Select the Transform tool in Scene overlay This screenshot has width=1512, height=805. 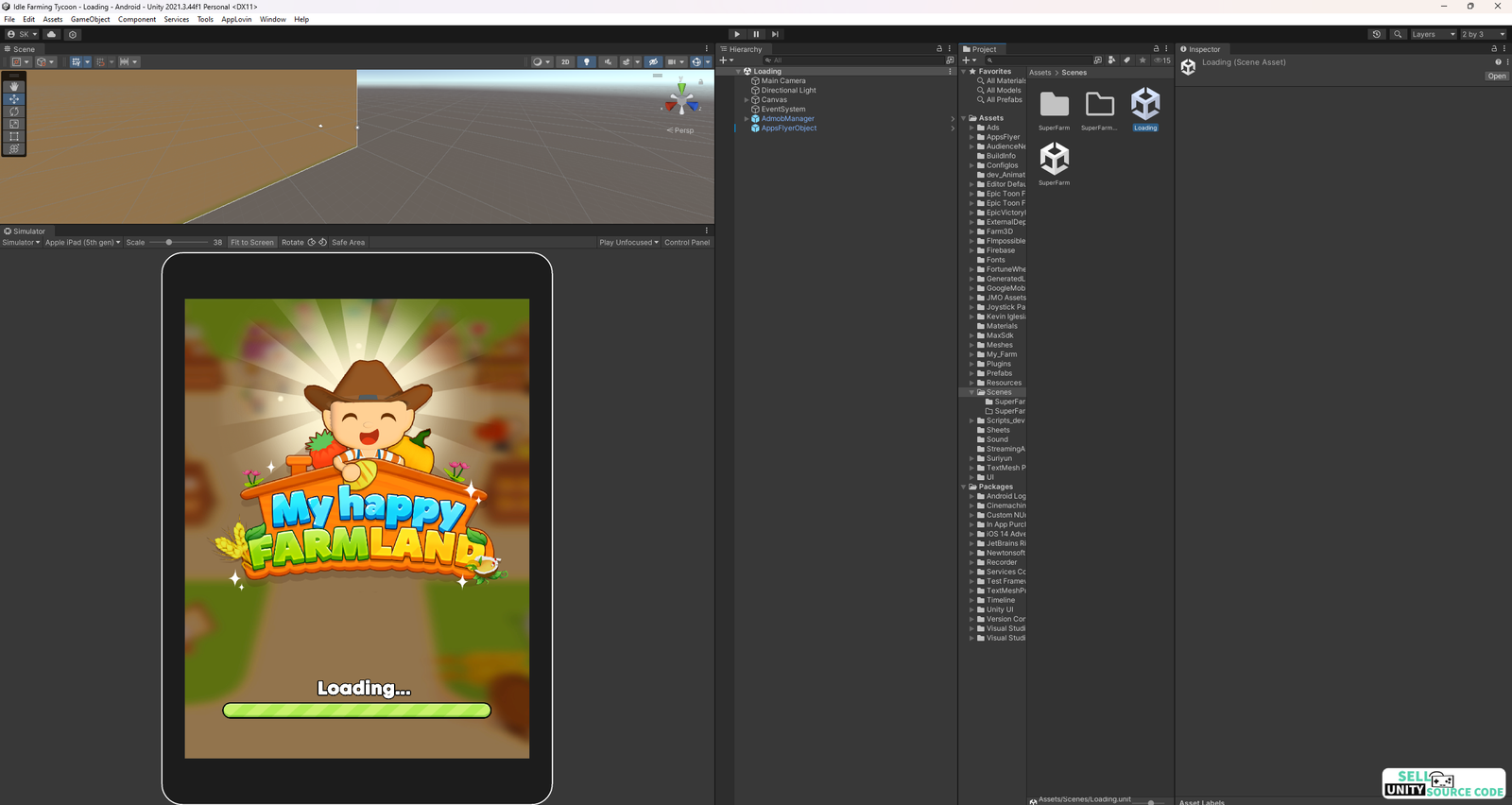tap(14, 148)
